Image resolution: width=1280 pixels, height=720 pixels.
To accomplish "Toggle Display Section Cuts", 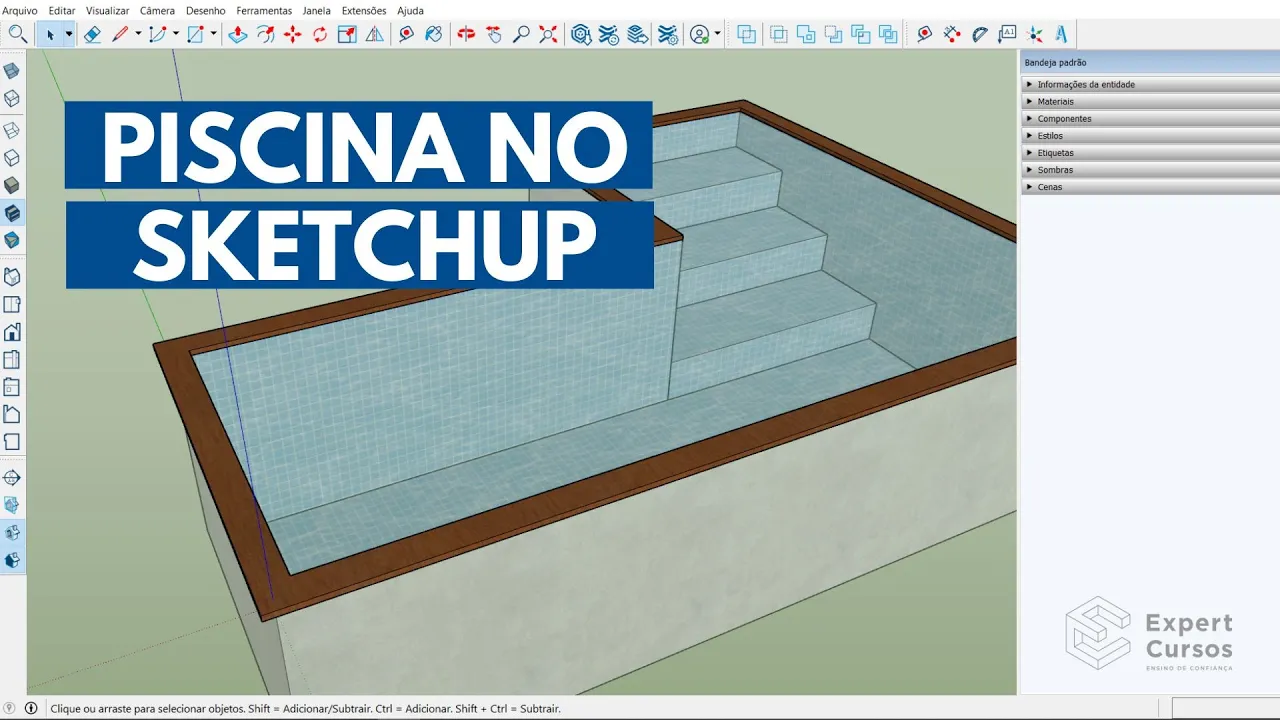I will point(12,533).
